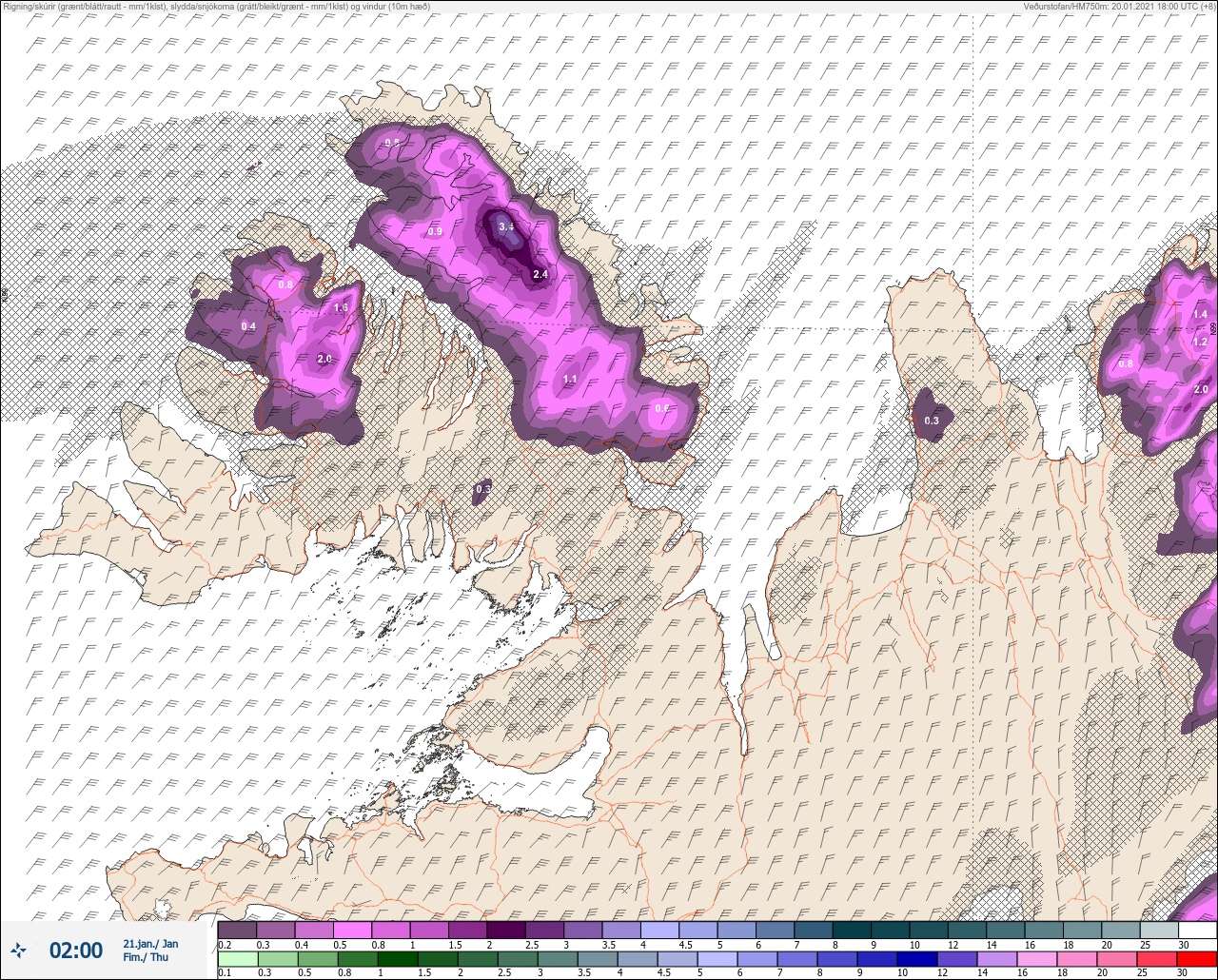Click the 1.1 precipitation value on the map
This screenshot has height=980, width=1218.
point(570,379)
